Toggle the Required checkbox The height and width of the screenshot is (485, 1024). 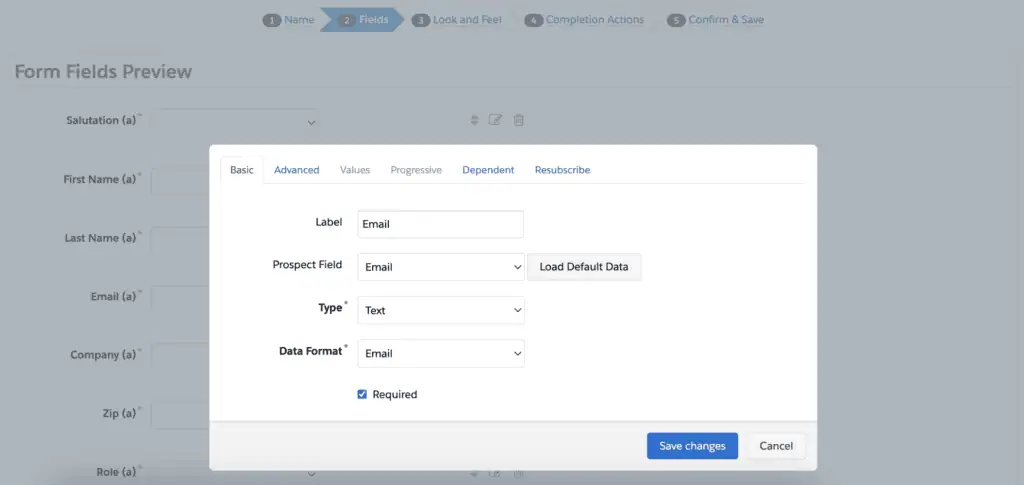coord(362,394)
